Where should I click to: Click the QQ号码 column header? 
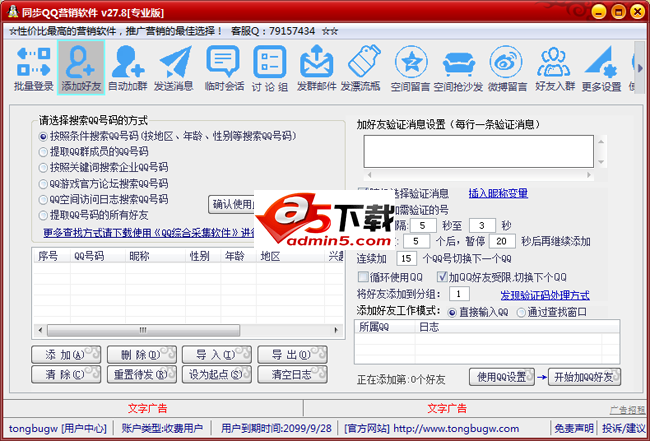coord(98,257)
